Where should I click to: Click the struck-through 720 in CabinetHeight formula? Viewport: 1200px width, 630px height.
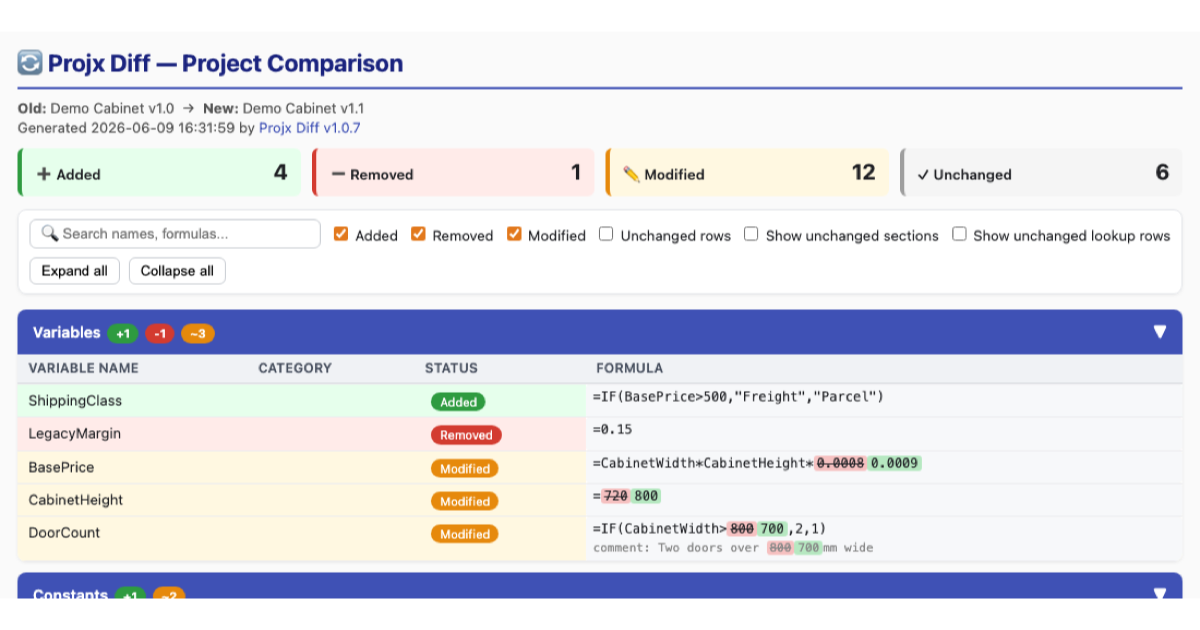point(614,496)
